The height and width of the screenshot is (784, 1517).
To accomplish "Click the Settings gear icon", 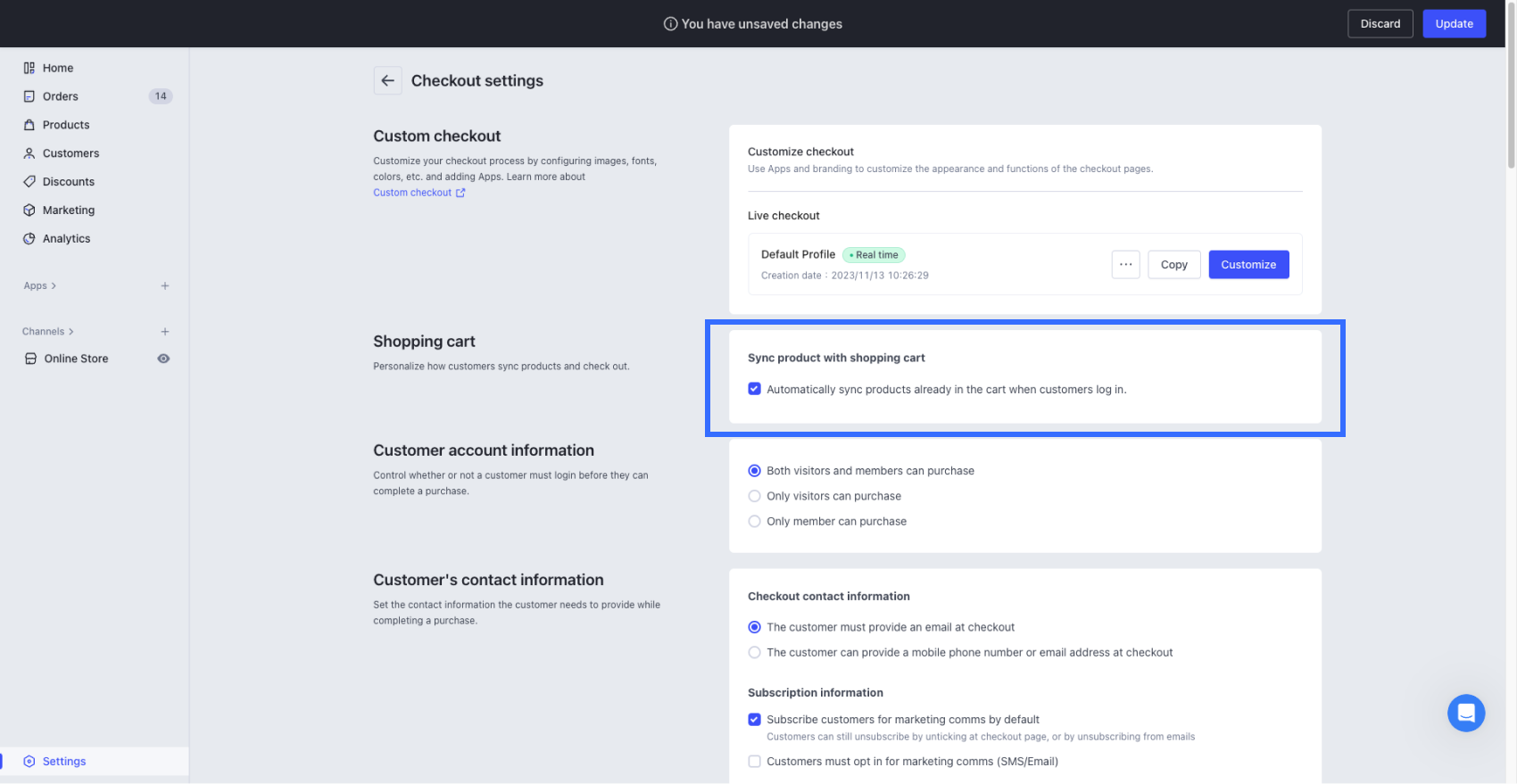I will coord(29,761).
